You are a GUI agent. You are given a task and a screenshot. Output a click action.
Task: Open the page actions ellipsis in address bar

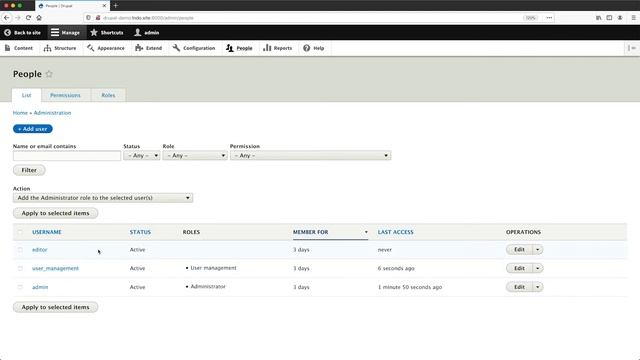pyautogui.click(x=549, y=18)
